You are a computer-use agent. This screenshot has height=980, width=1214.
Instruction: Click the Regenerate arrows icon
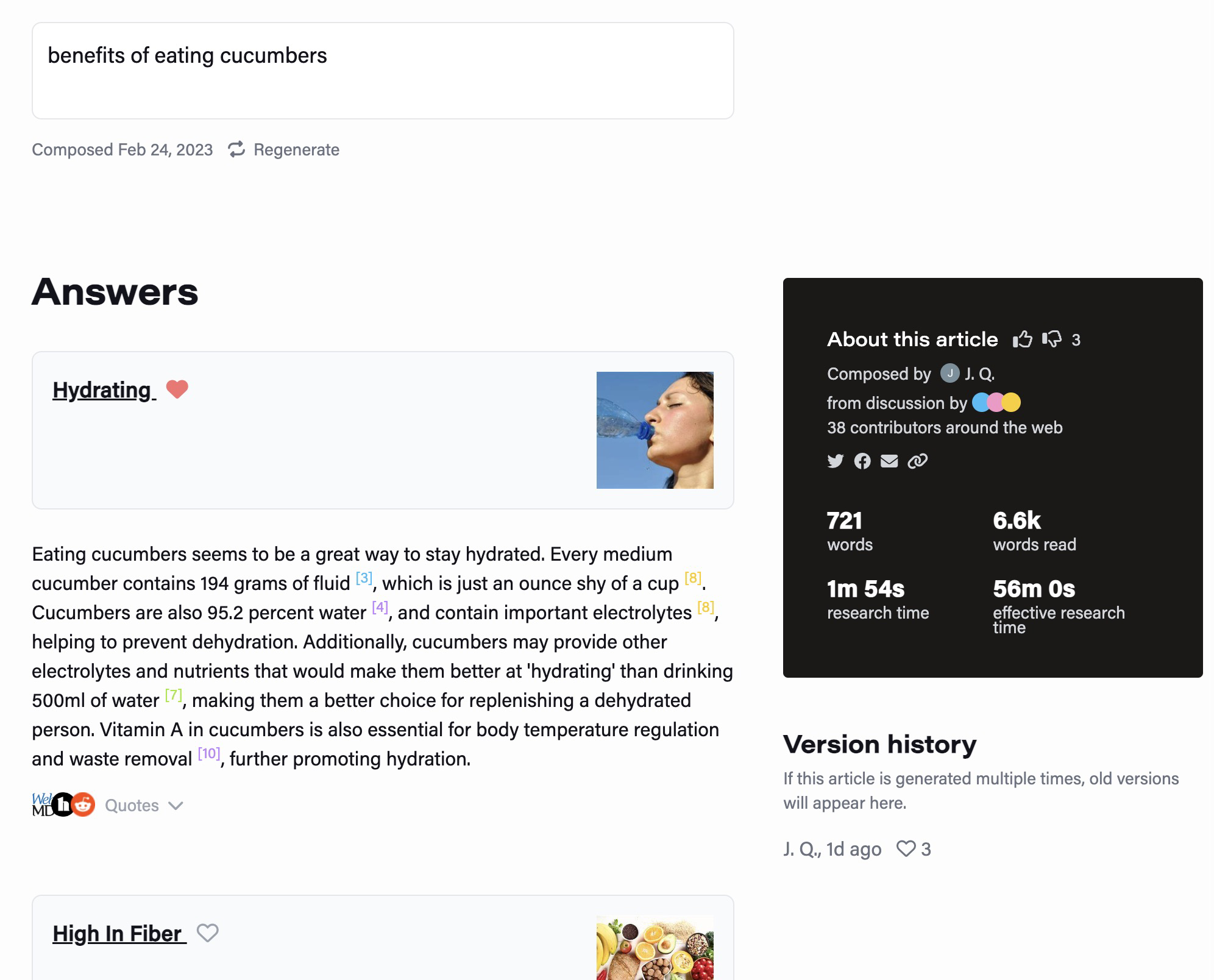[x=236, y=149]
